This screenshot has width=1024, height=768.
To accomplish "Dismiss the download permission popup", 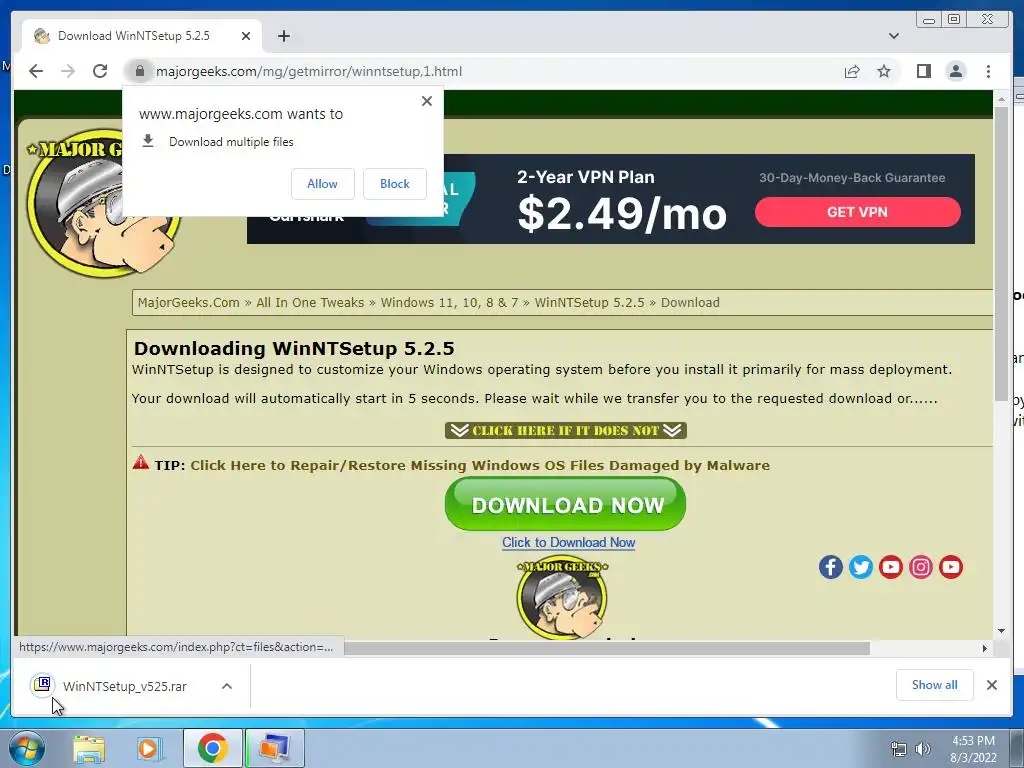I will click(x=426, y=101).
